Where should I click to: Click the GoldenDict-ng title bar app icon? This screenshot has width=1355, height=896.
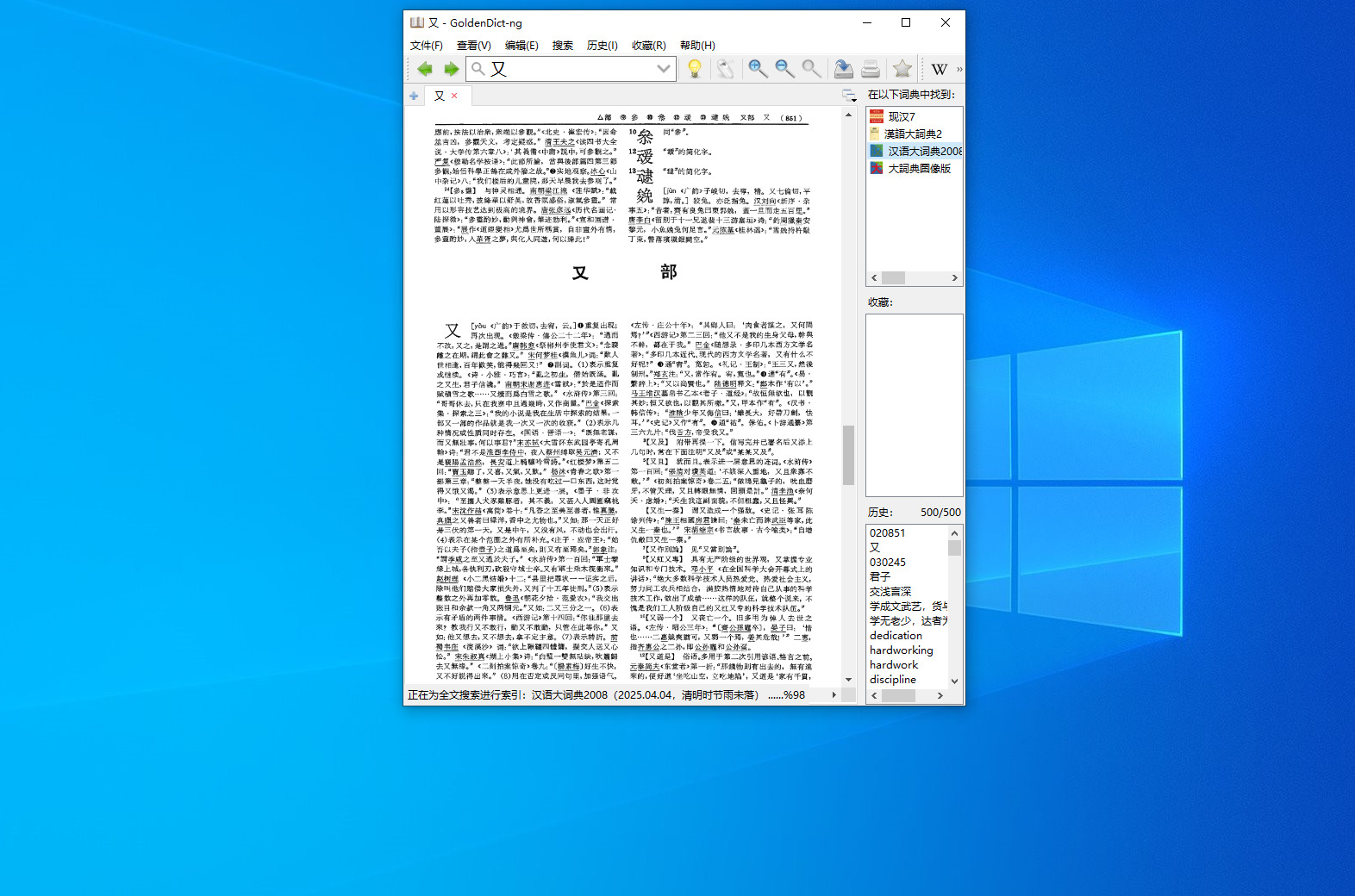click(417, 22)
